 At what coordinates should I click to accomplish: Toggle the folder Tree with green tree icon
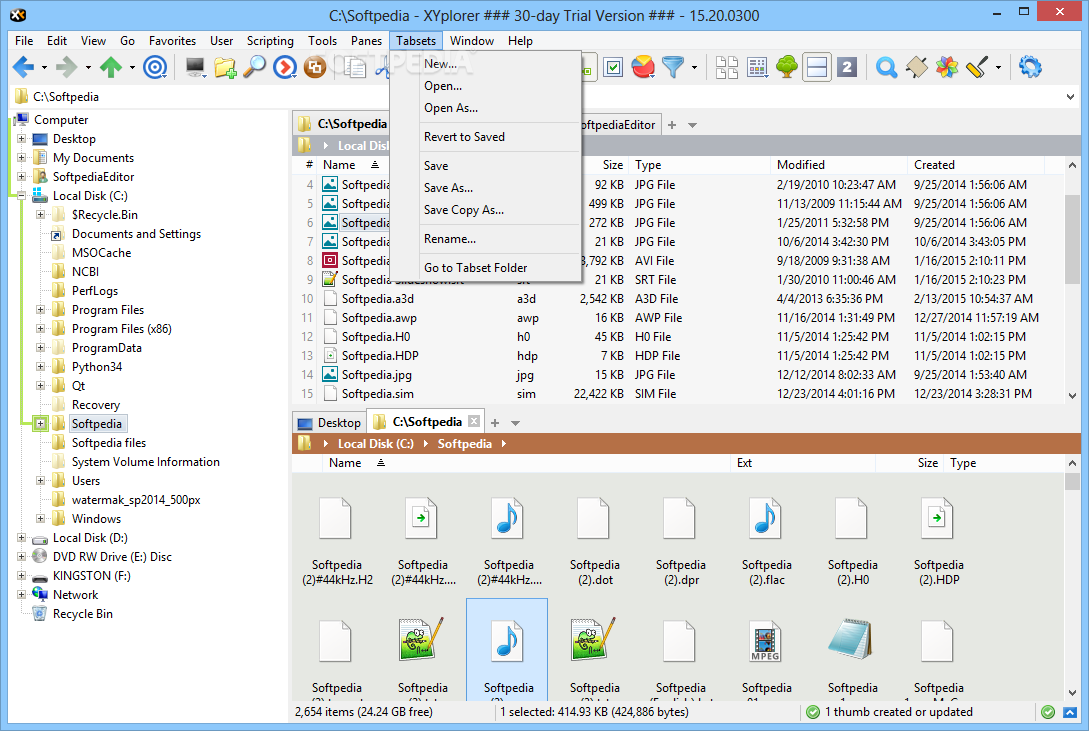coord(787,67)
